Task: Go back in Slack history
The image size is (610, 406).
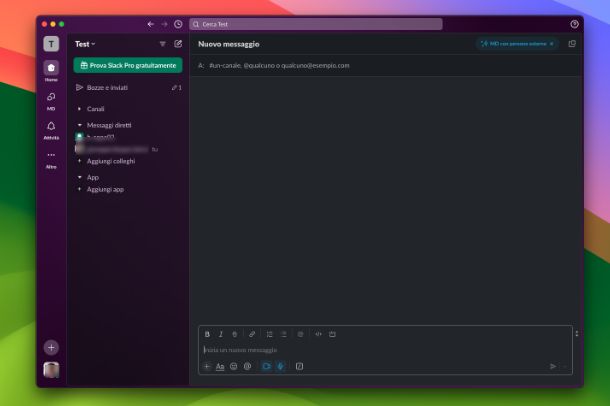Action: point(151,24)
